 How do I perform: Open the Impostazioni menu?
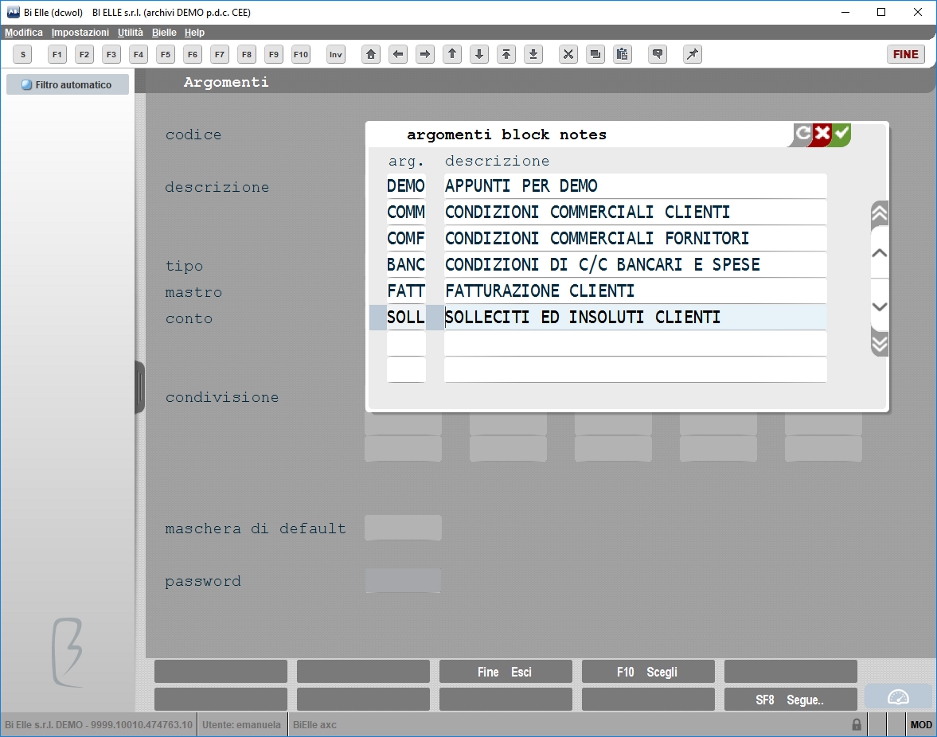(80, 32)
